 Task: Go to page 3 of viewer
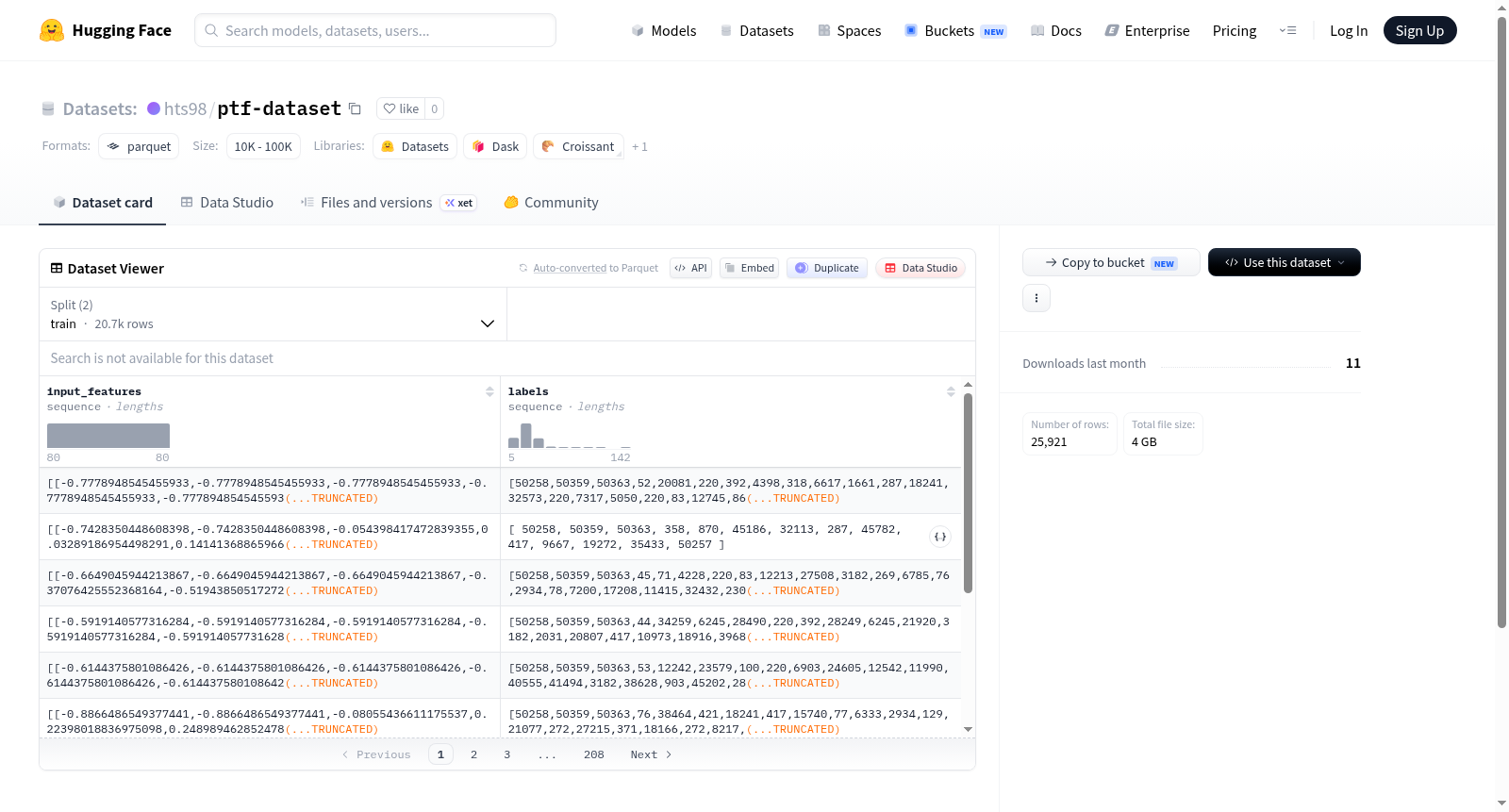[507, 754]
